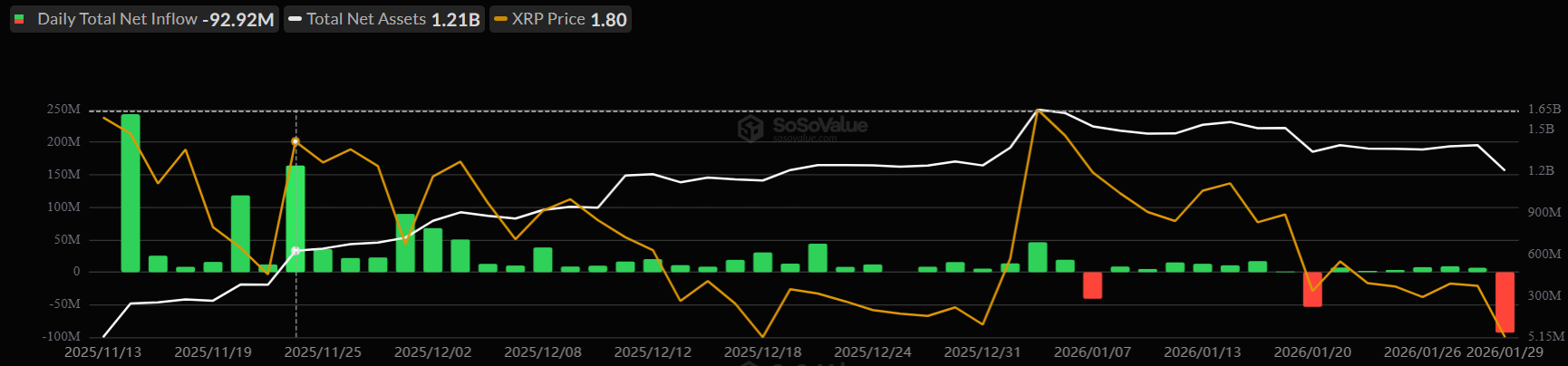Click the SoSoValue watermark logo icon
The image size is (1568, 366).
click(750, 129)
